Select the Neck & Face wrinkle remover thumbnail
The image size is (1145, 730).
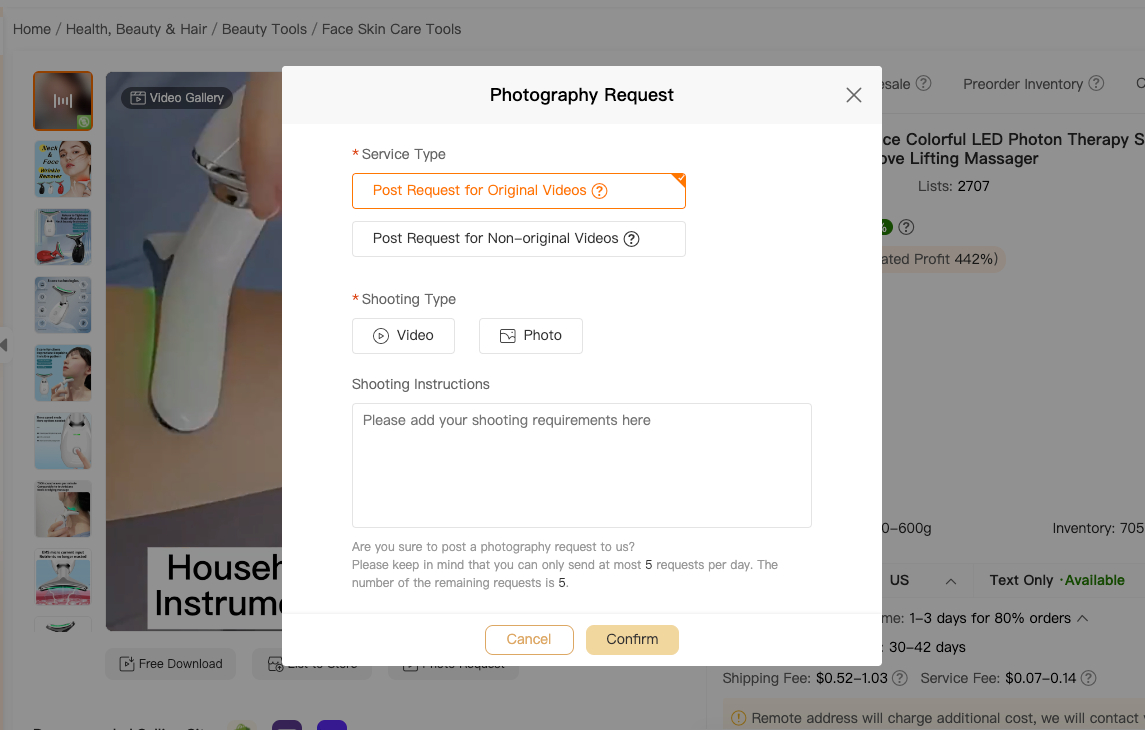63,169
